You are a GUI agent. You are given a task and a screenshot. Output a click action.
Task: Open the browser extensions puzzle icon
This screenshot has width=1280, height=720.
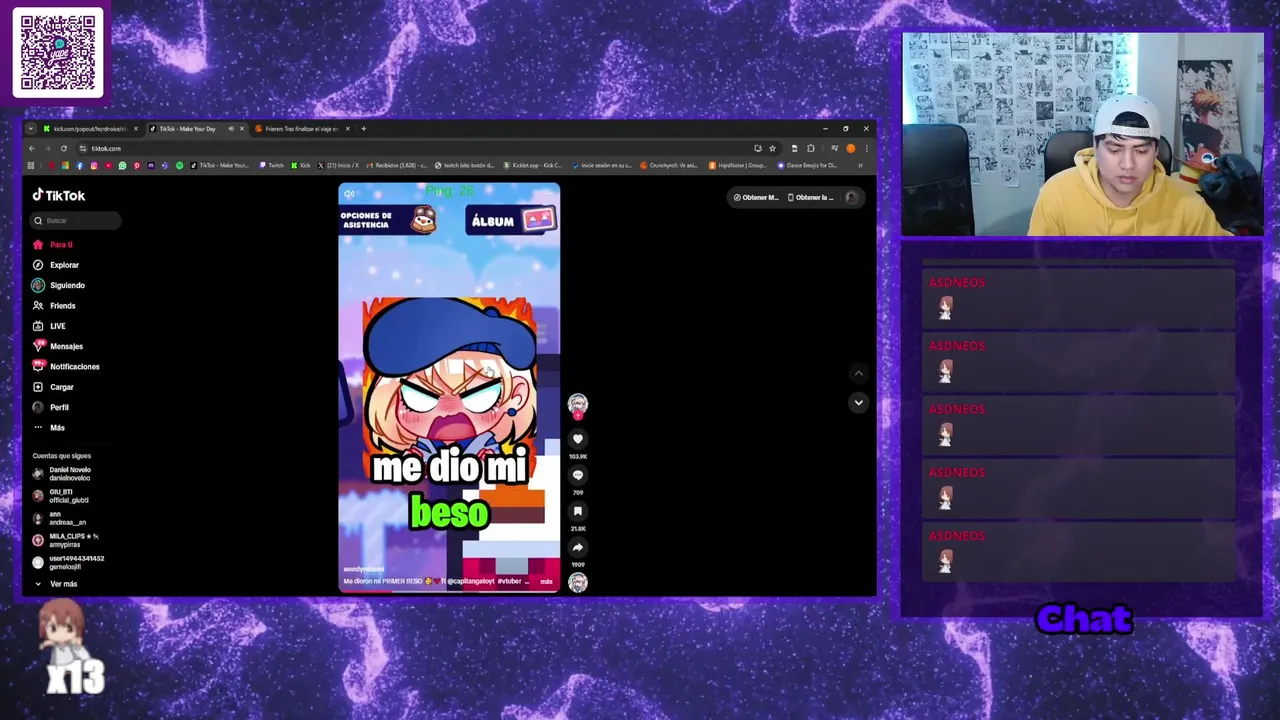tap(810, 148)
